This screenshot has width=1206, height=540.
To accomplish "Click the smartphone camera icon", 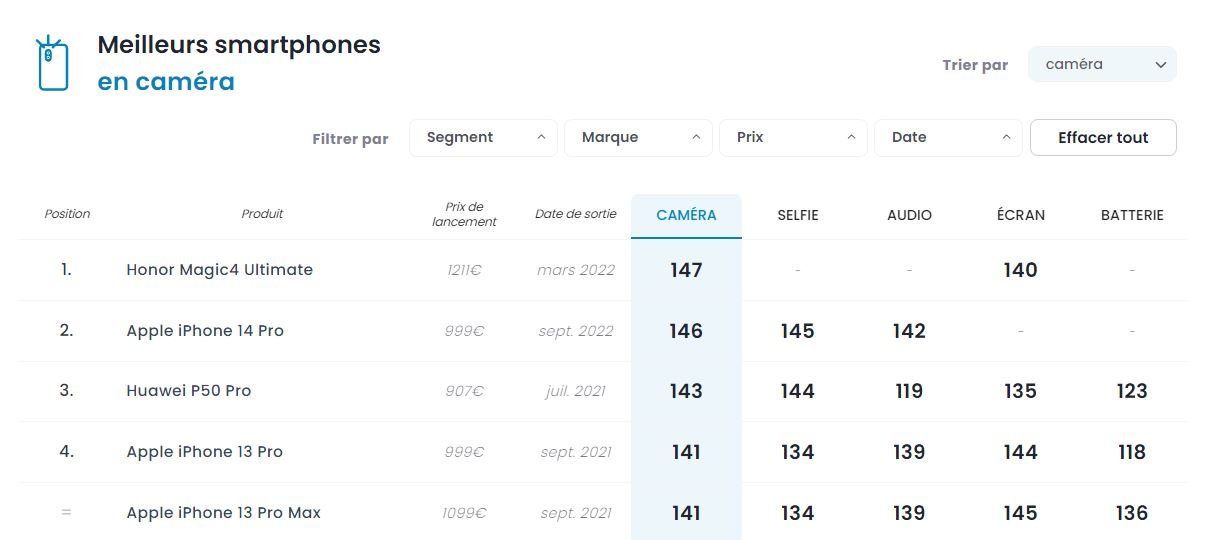I will coord(52,64).
